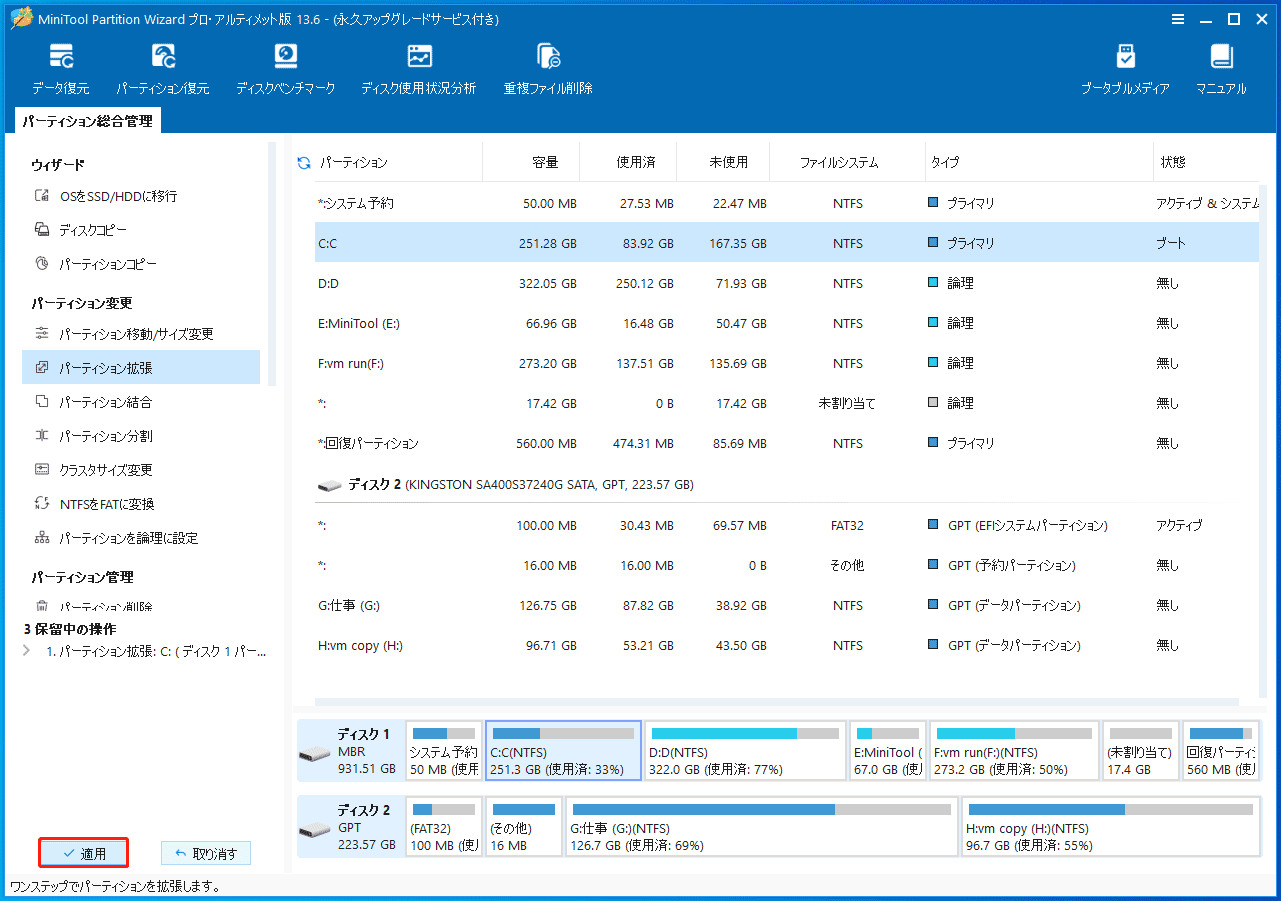Select the *:システム予約 partition row
This screenshot has width=1281, height=901.
(786, 203)
